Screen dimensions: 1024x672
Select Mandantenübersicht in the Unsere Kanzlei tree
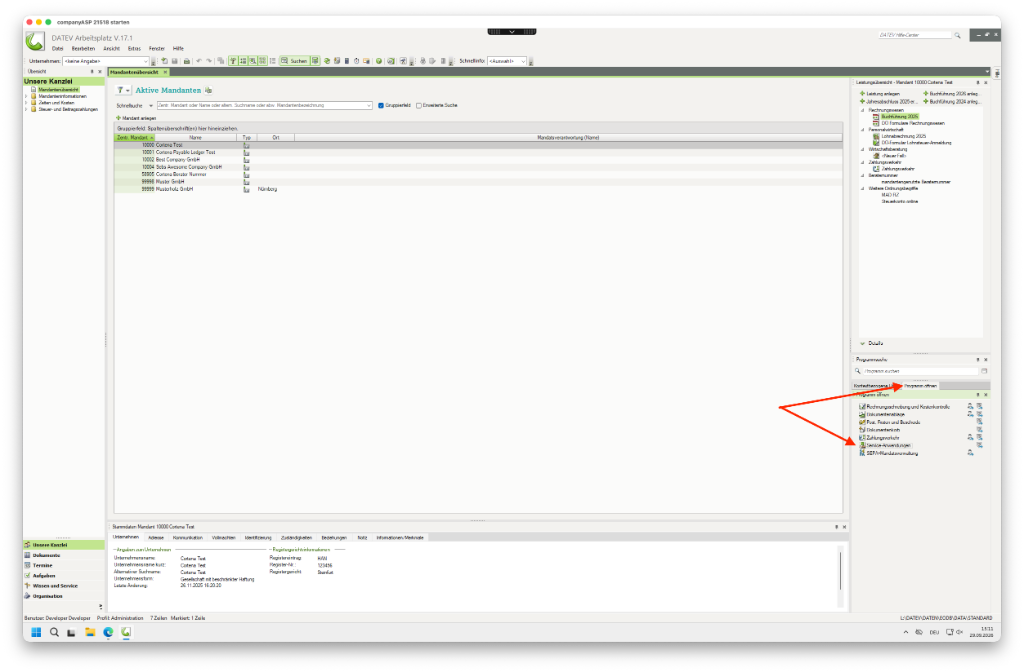(58, 89)
